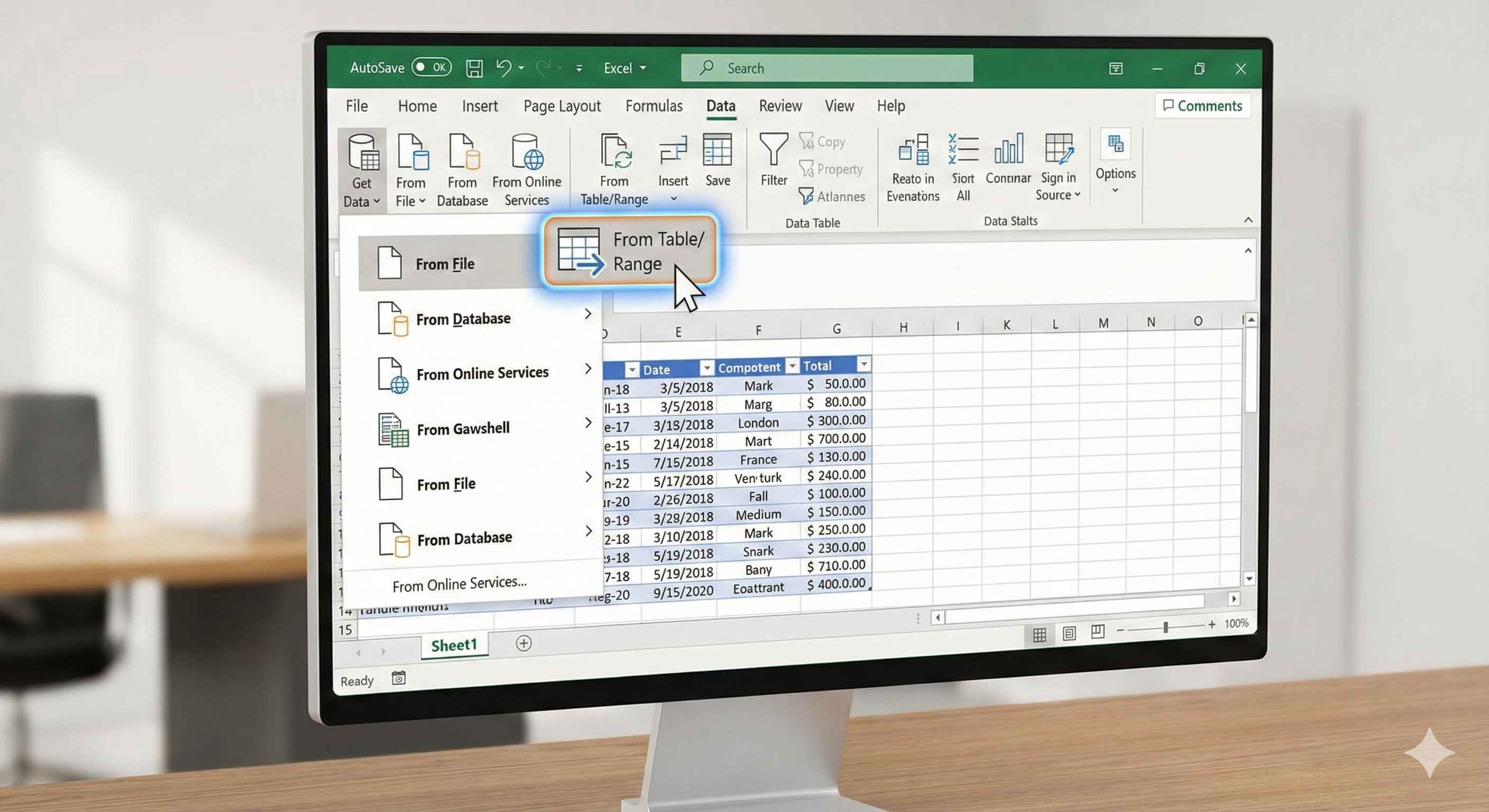Open the Date column filter dropdown

(706, 367)
